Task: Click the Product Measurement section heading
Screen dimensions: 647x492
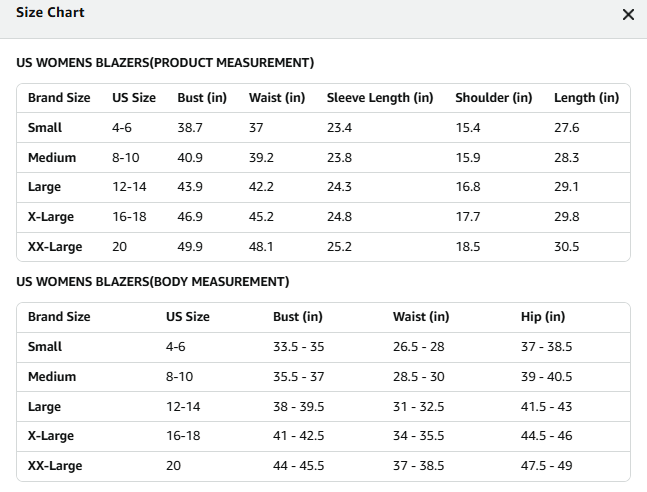Action: pyautogui.click(x=165, y=63)
